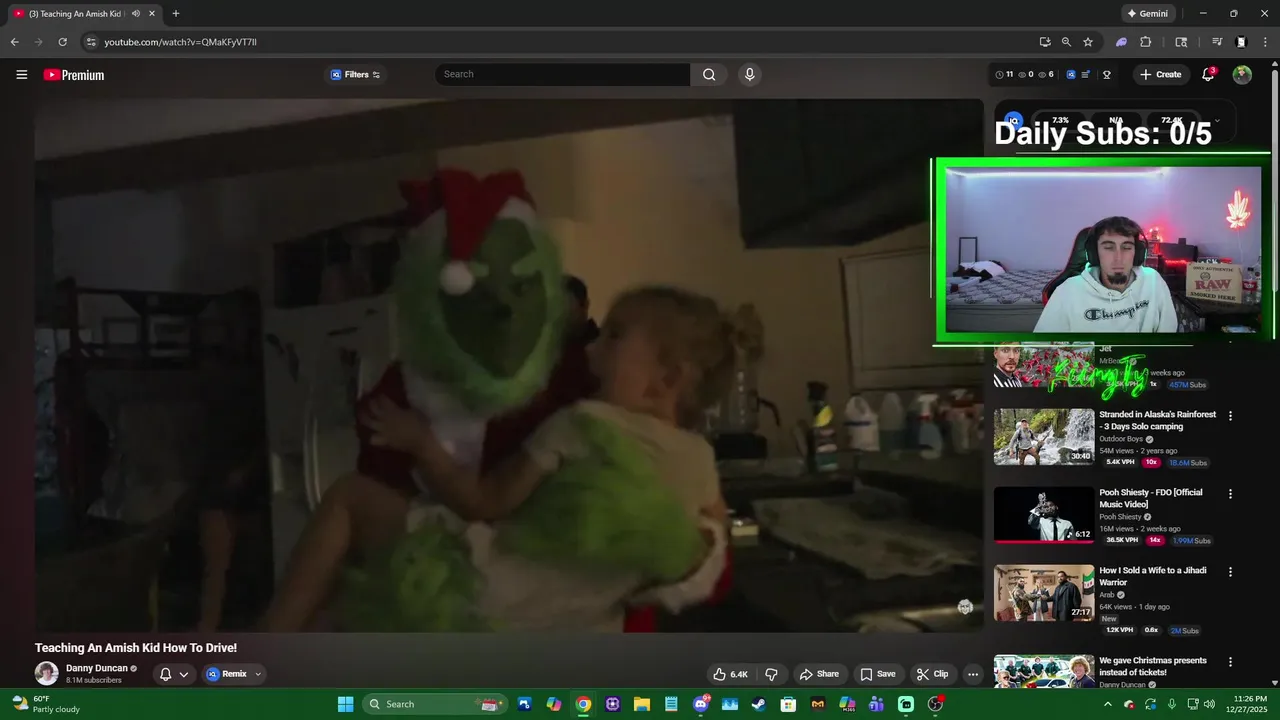Click the vidIQ blue IQ logo
The image size is (1280, 720).
[1071, 75]
